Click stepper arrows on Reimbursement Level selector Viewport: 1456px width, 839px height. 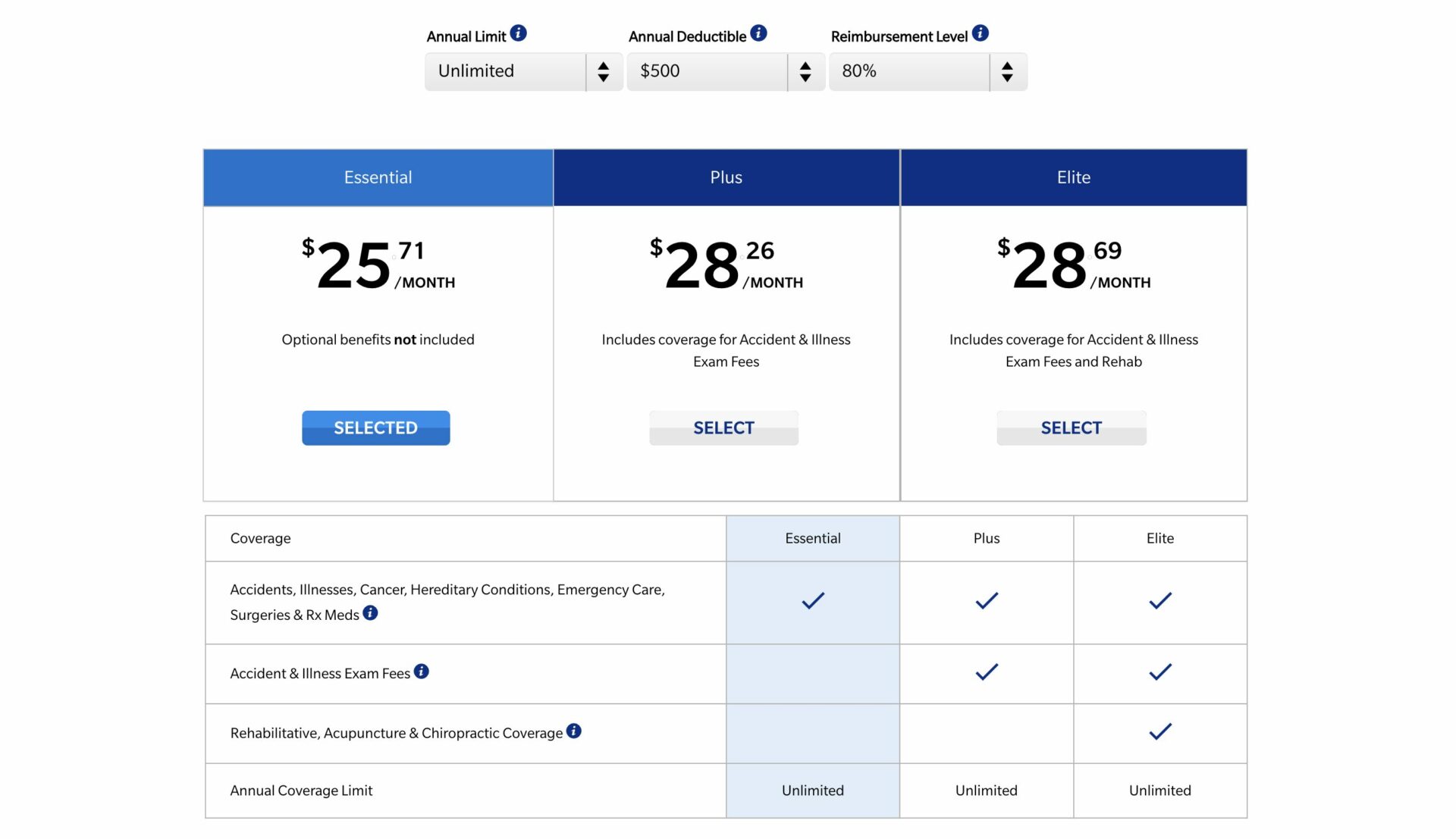tap(1007, 72)
